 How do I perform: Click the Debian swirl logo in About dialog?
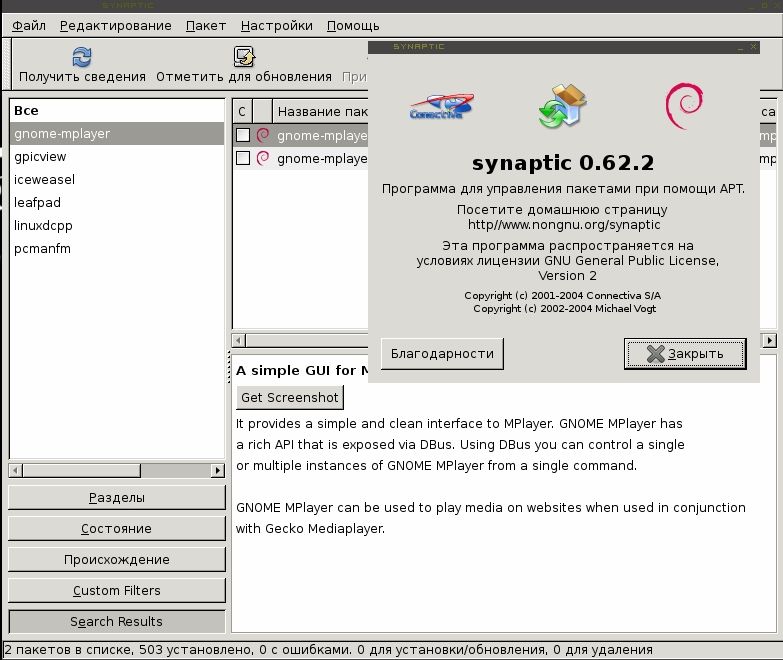(684, 105)
